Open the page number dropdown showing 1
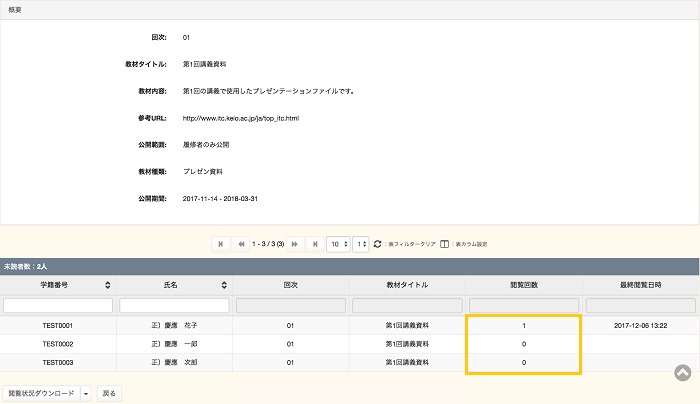 361,243
